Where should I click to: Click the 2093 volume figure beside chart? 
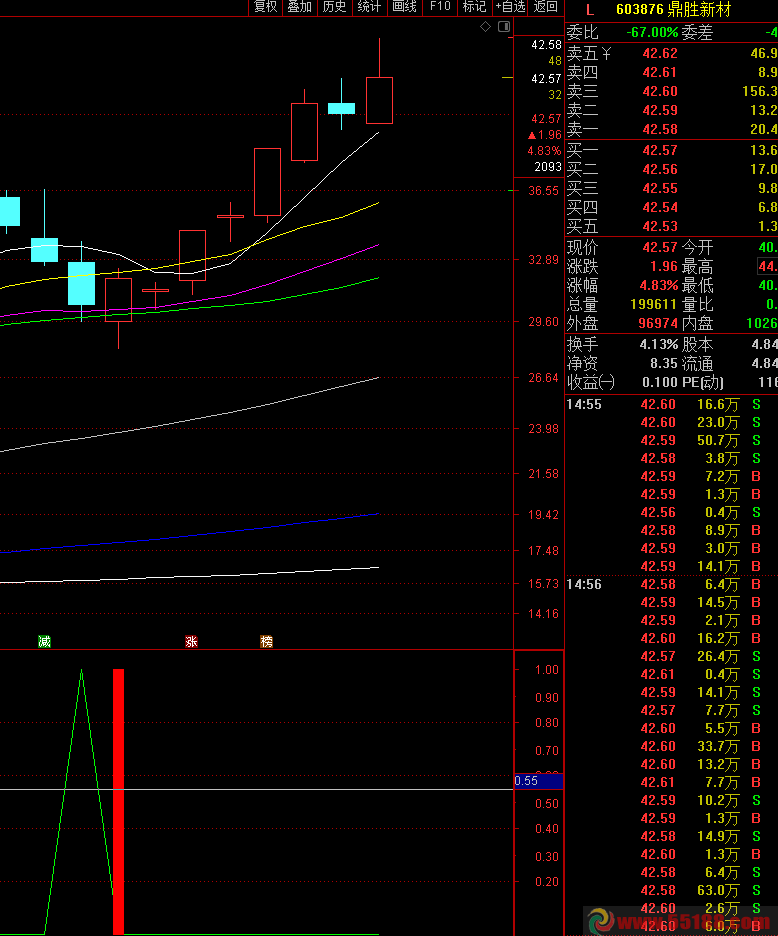click(548, 167)
